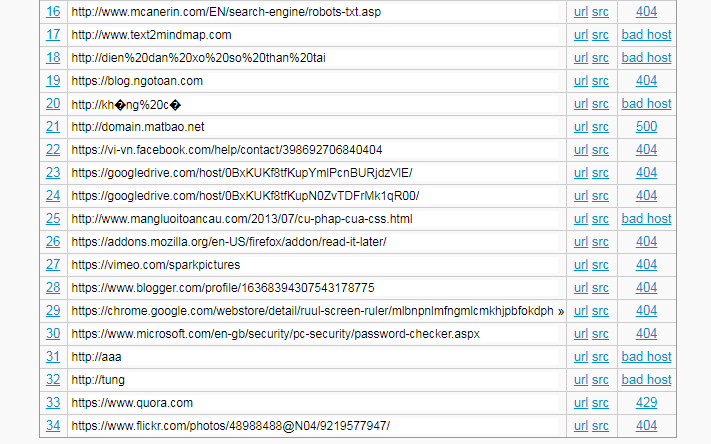Open 'src' link for flickr.com photos row

600,426
